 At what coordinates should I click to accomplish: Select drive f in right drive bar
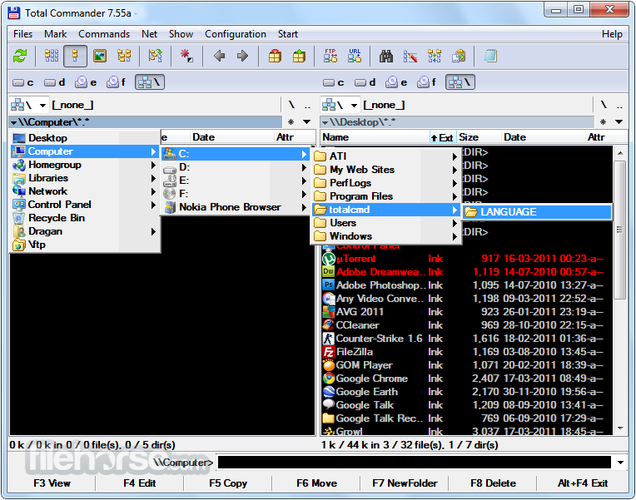click(427, 83)
